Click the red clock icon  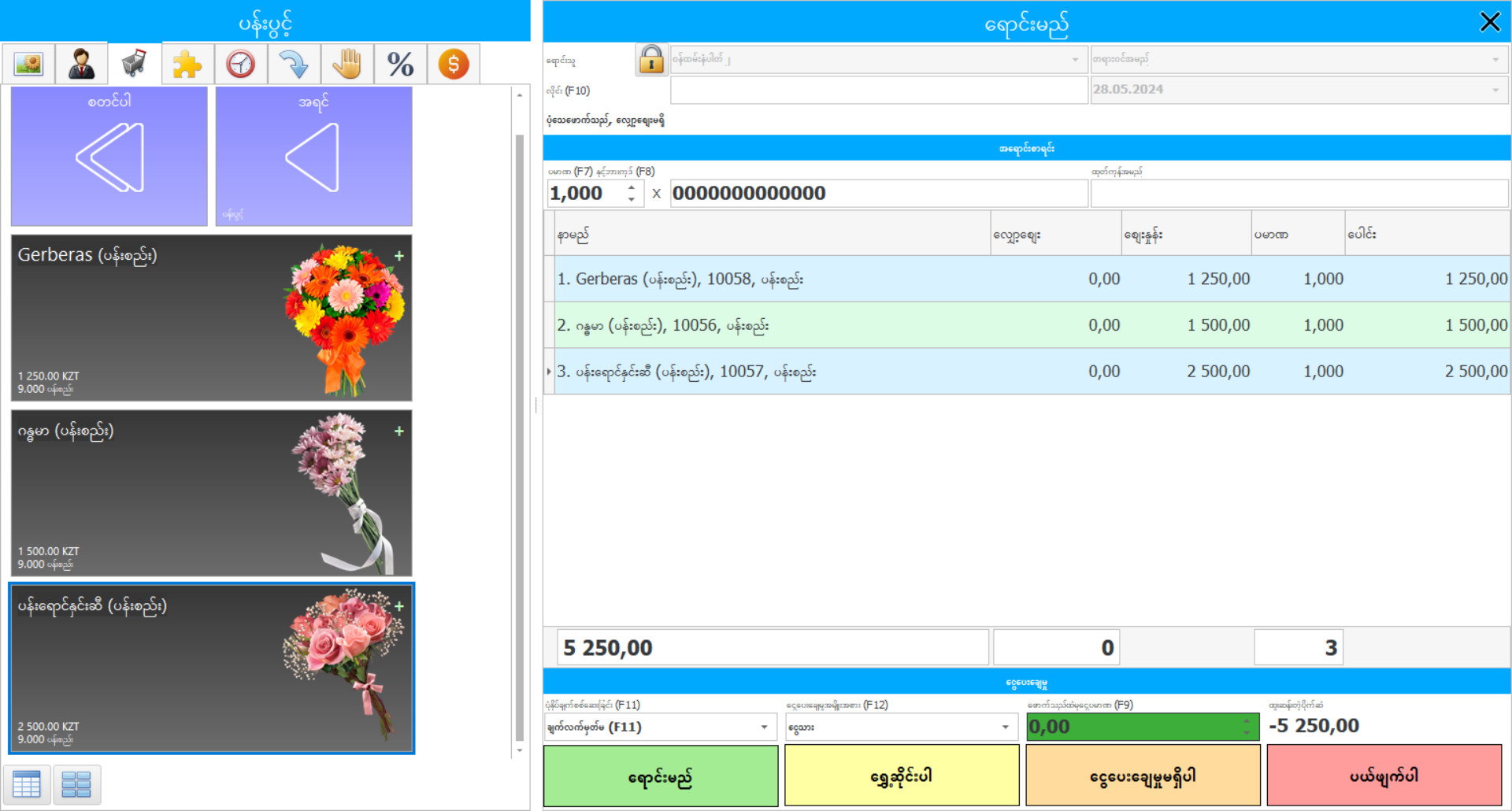coord(240,64)
